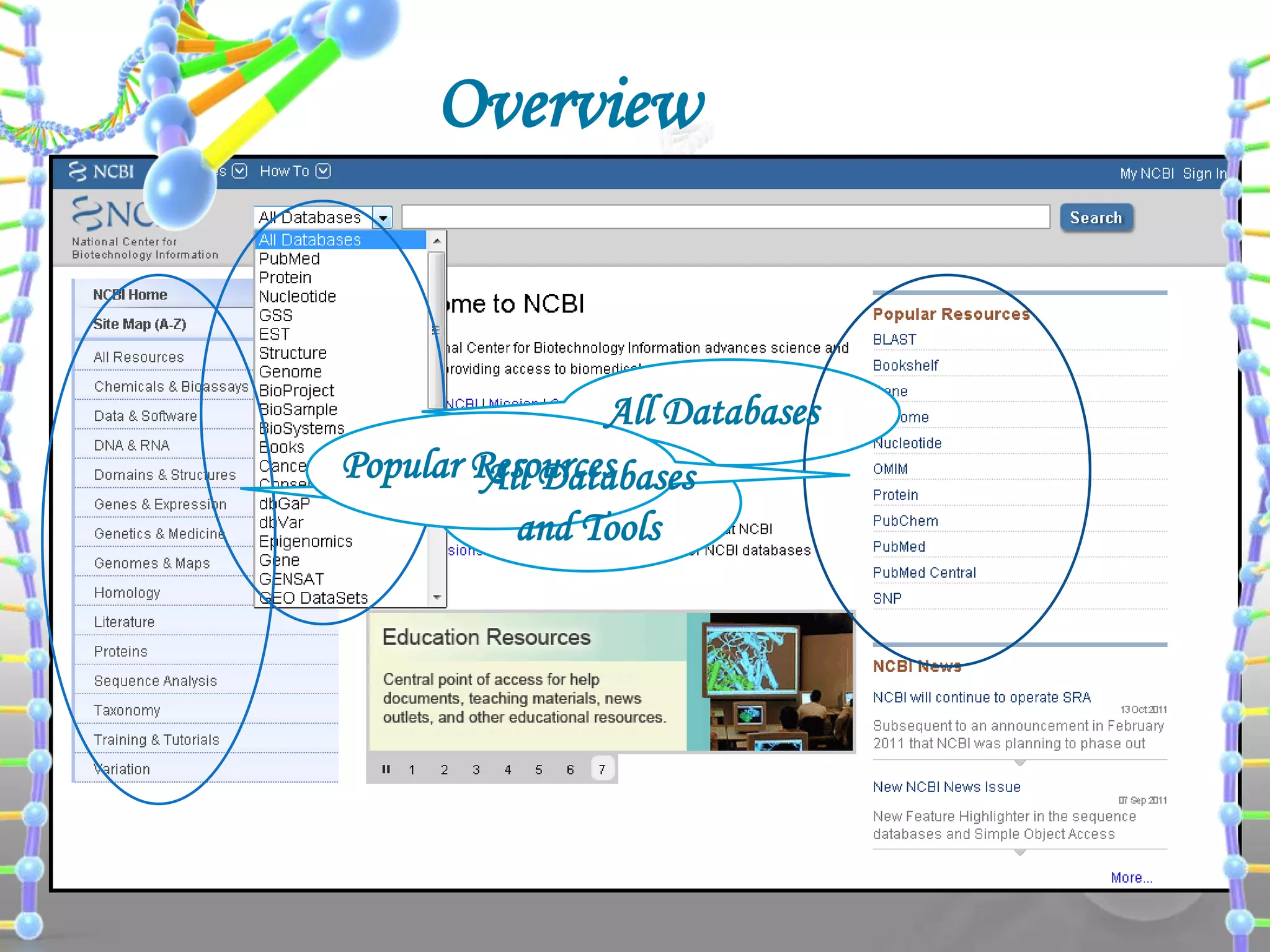Select GSS in database dropdown list

coord(275,315)
